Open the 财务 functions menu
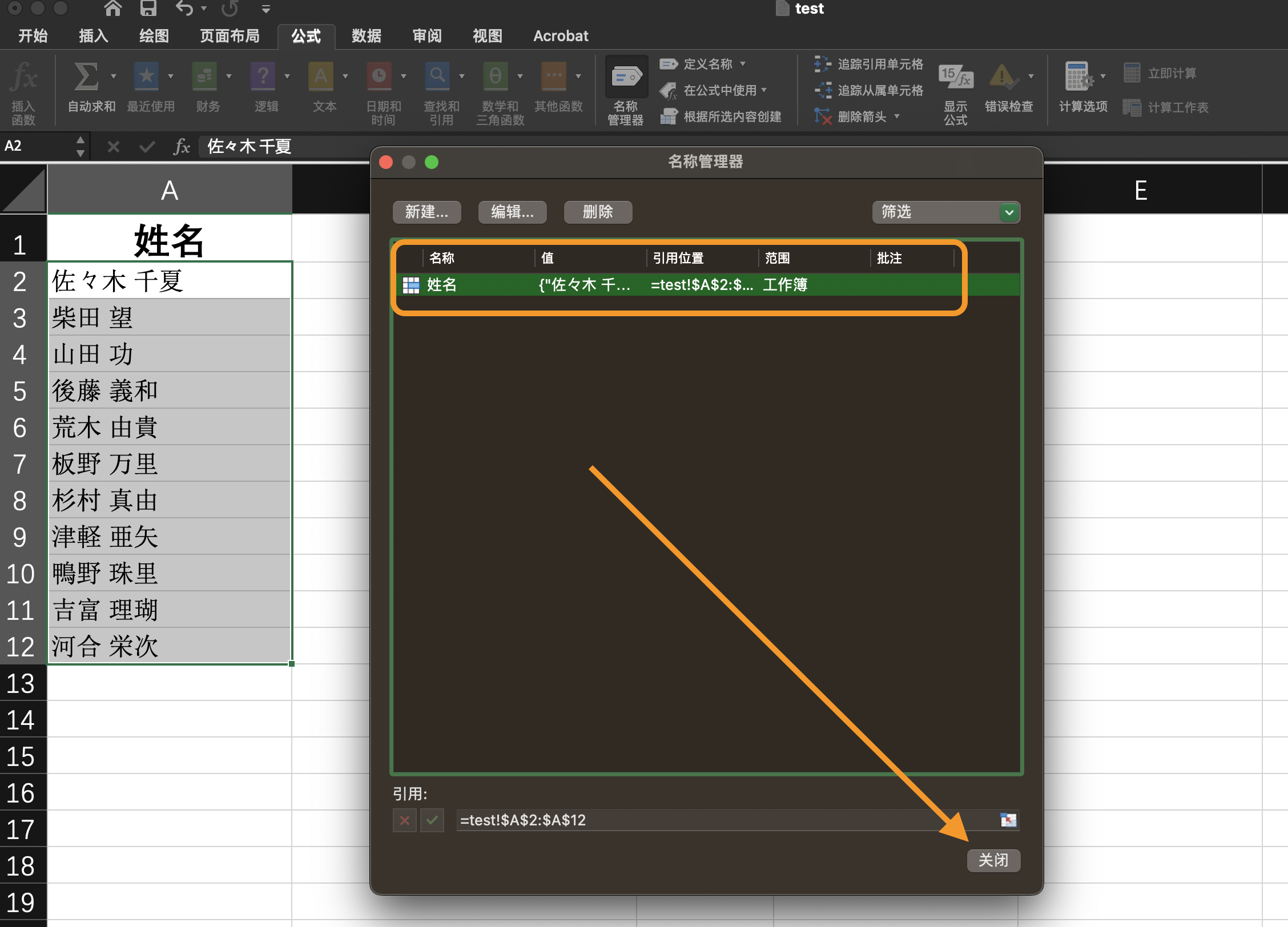Image resolution: width=1288 pixels, height=927 pixels. pos(207,86)
